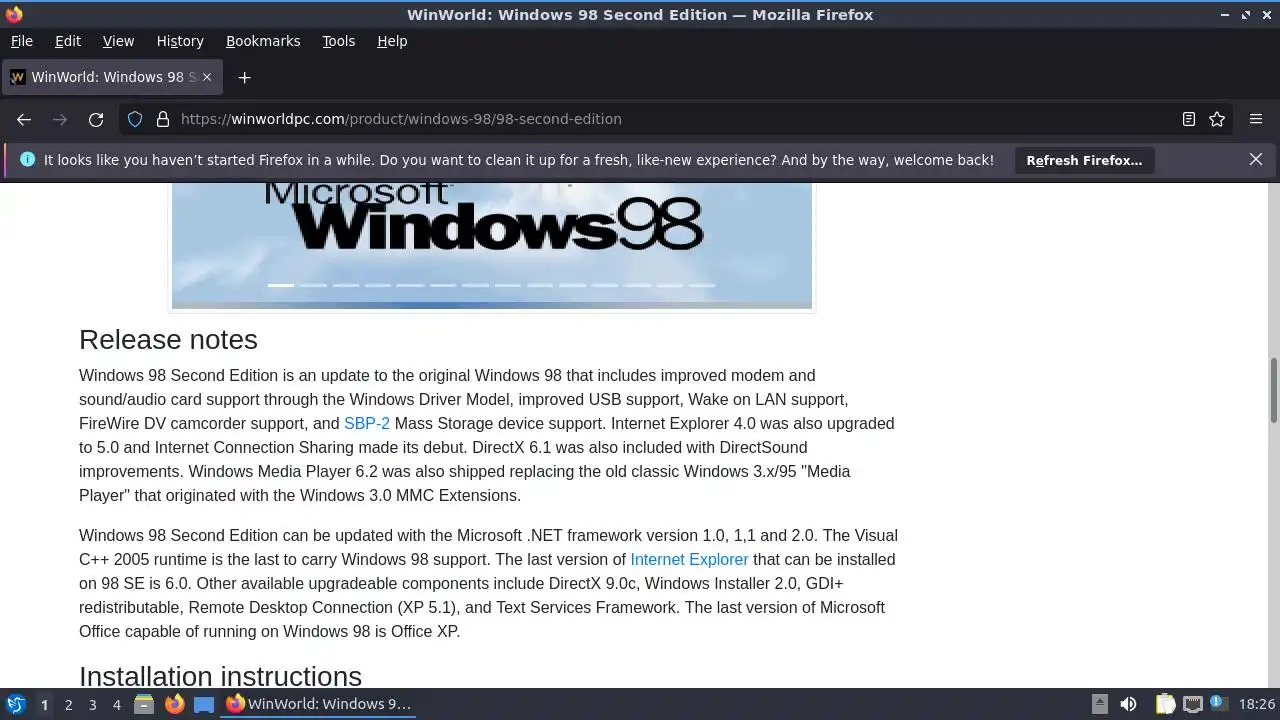Open a new tab with plus button
Viewport: 1280px width, 720px height.
pos(244,77)
